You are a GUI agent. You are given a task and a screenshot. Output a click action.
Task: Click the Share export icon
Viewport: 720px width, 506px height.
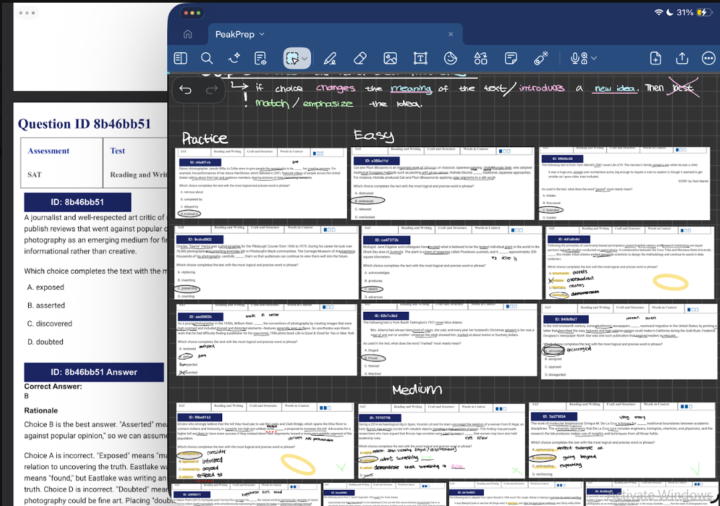coord(682,58)
